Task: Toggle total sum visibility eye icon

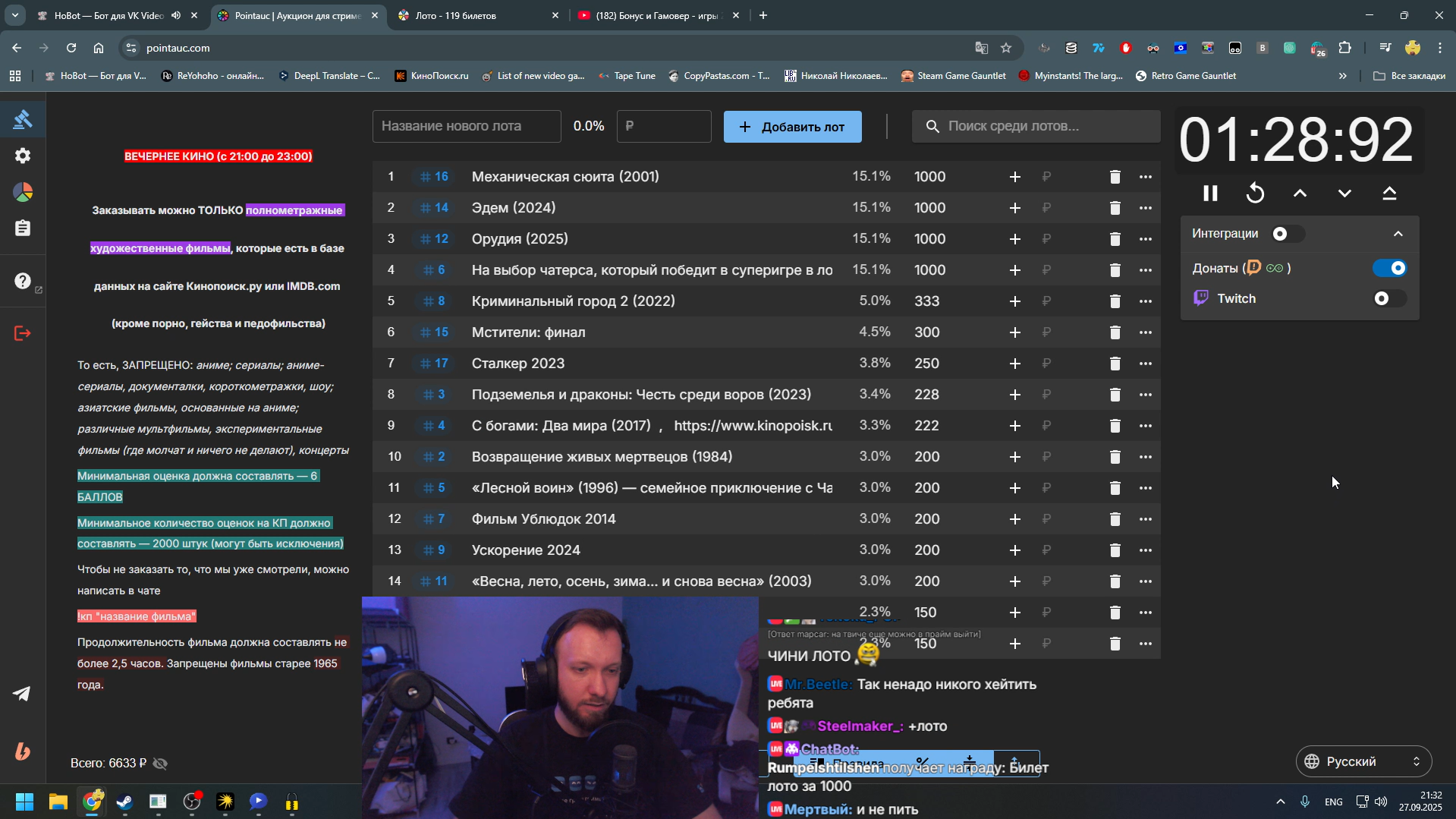Action: (160, 764)
